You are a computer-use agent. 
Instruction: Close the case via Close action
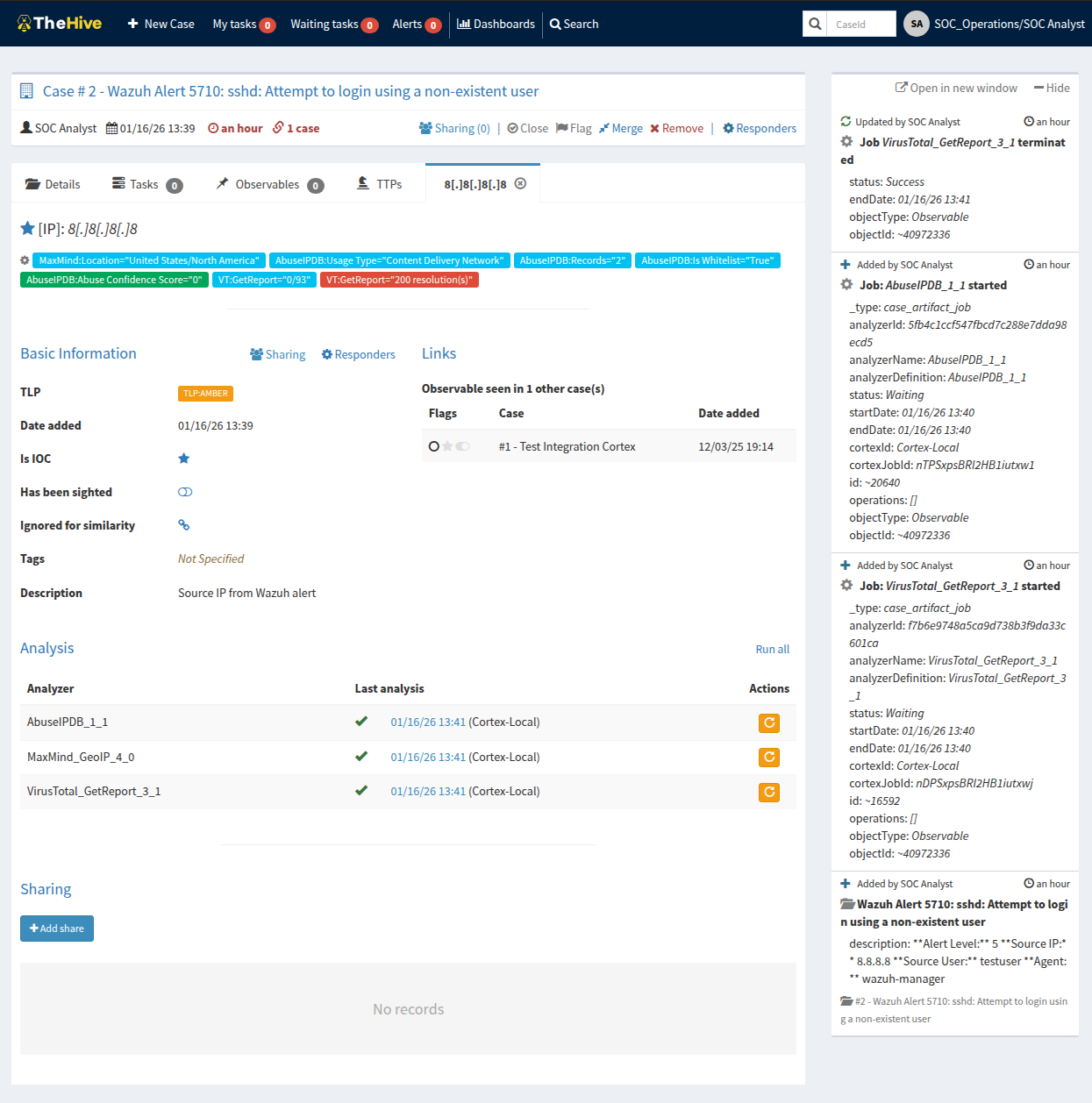pyautogui.click(x=528, y=128)
